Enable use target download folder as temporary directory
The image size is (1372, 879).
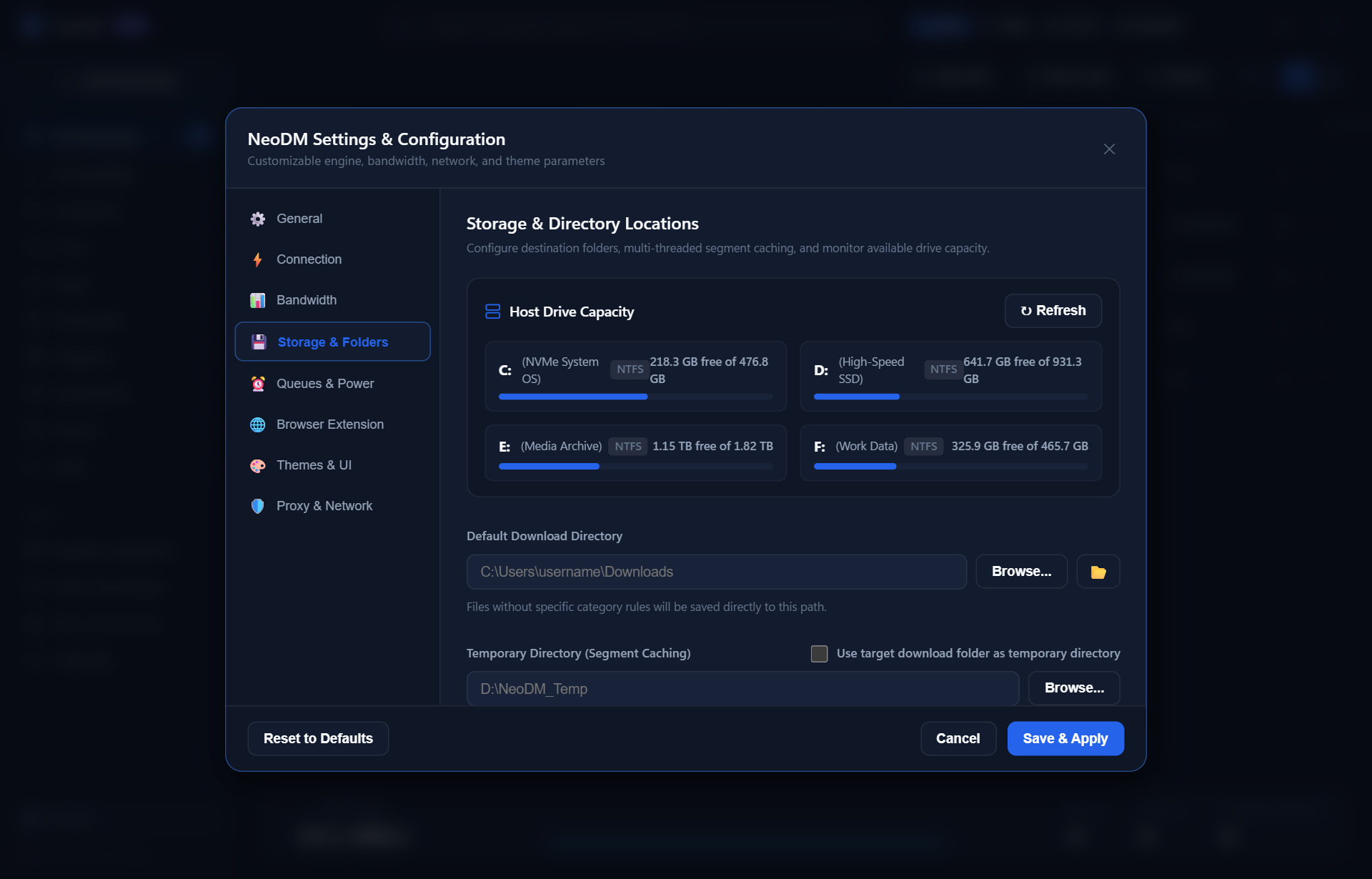[819, 653]
